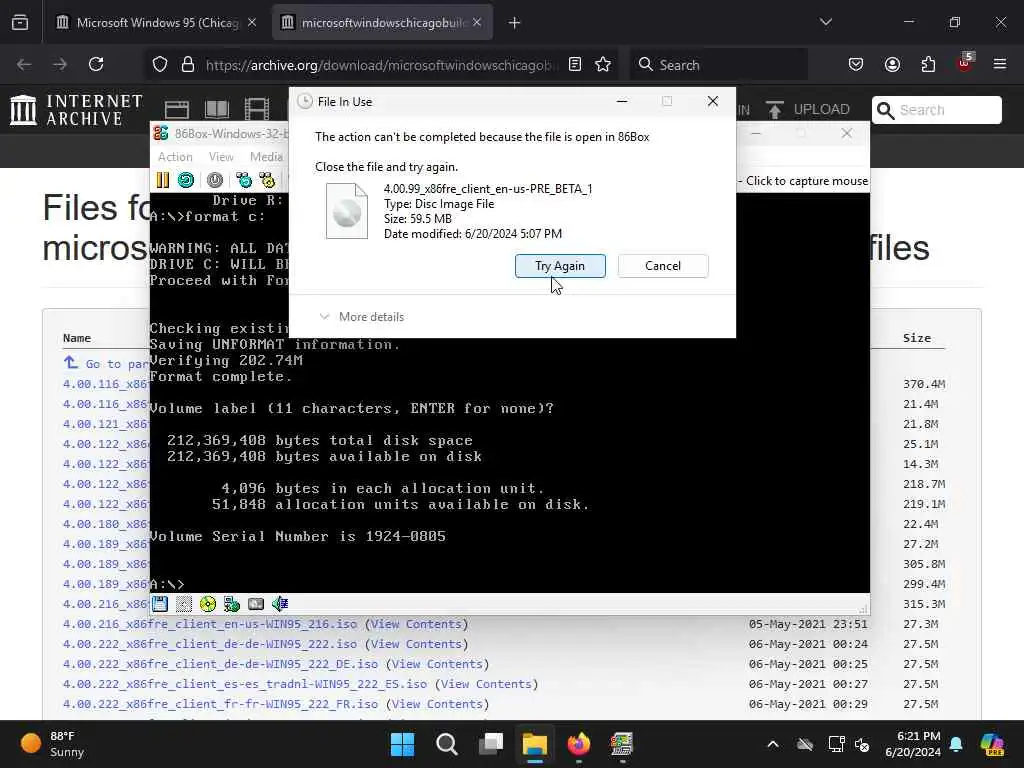Open taskbar Search
This screenshot has width=1024, height=768.
point(447,744)
